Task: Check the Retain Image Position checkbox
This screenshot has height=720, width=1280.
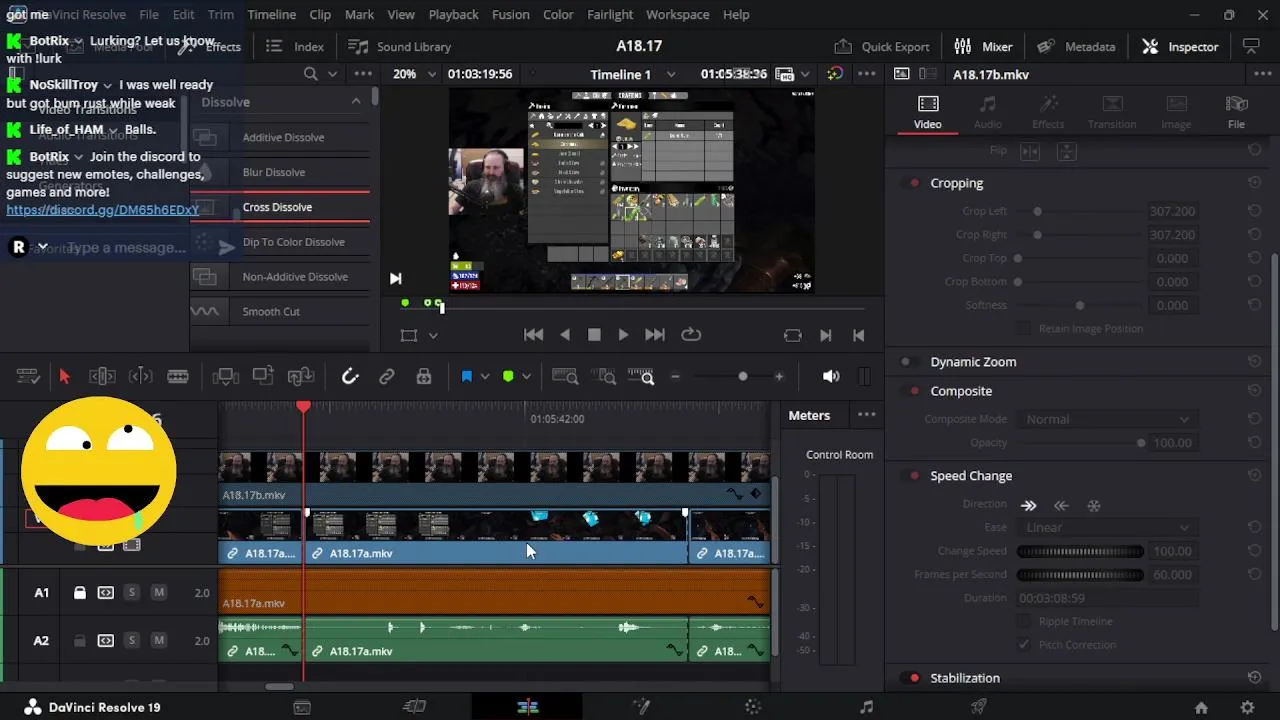Action: pyautogui.click(x=1023, y=328)
